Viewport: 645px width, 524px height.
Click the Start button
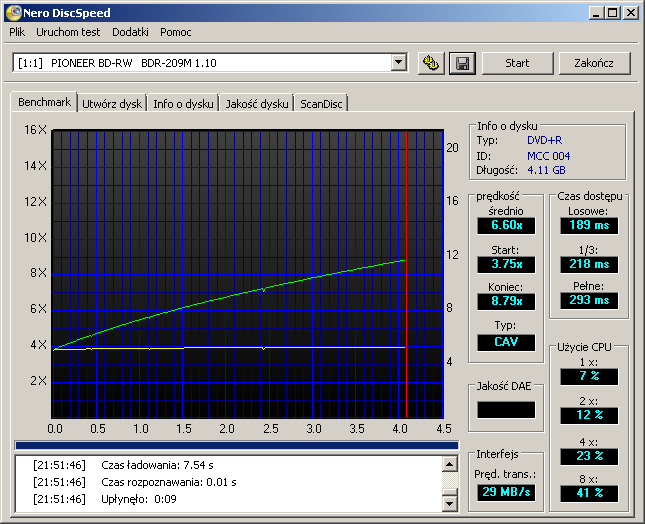[517, 63]
